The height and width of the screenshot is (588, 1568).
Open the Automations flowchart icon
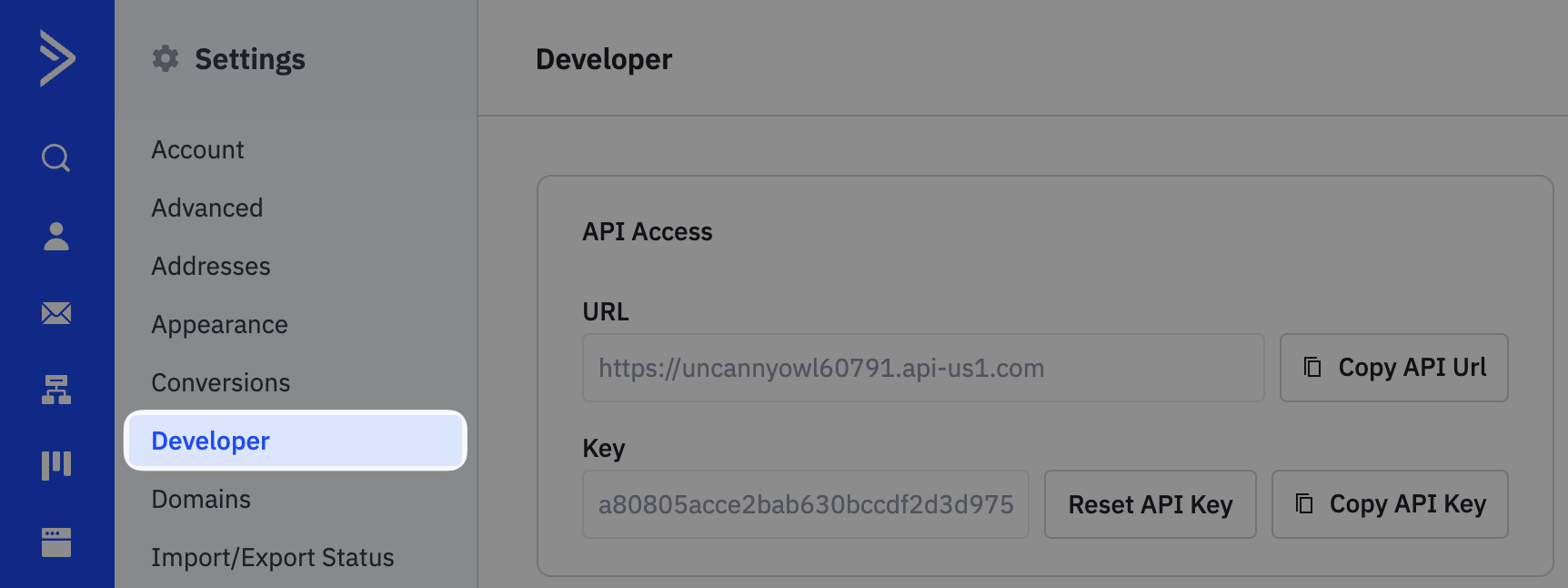[x=56, y=390]
